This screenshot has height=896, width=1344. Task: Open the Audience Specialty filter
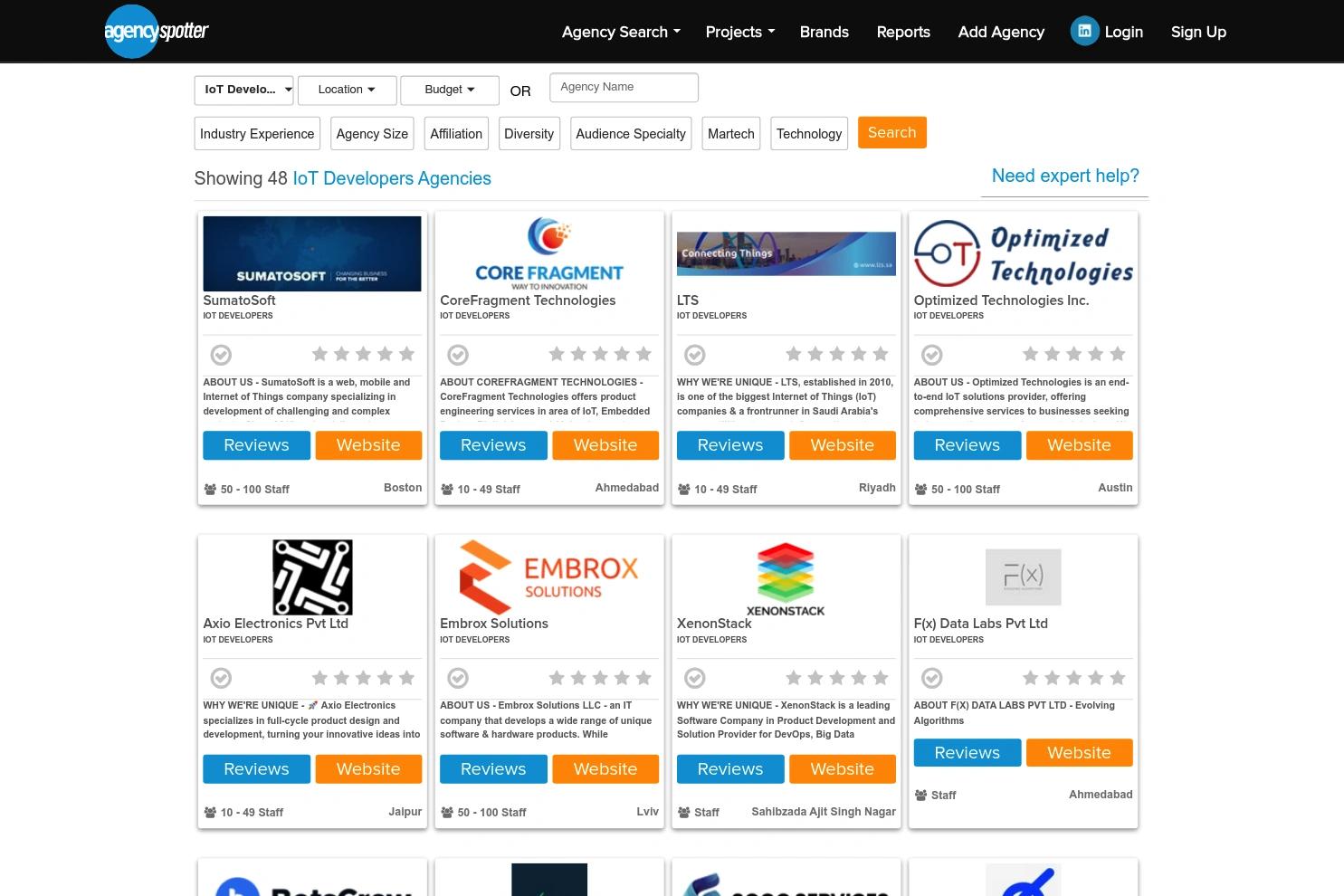click(x=631, y=133)
